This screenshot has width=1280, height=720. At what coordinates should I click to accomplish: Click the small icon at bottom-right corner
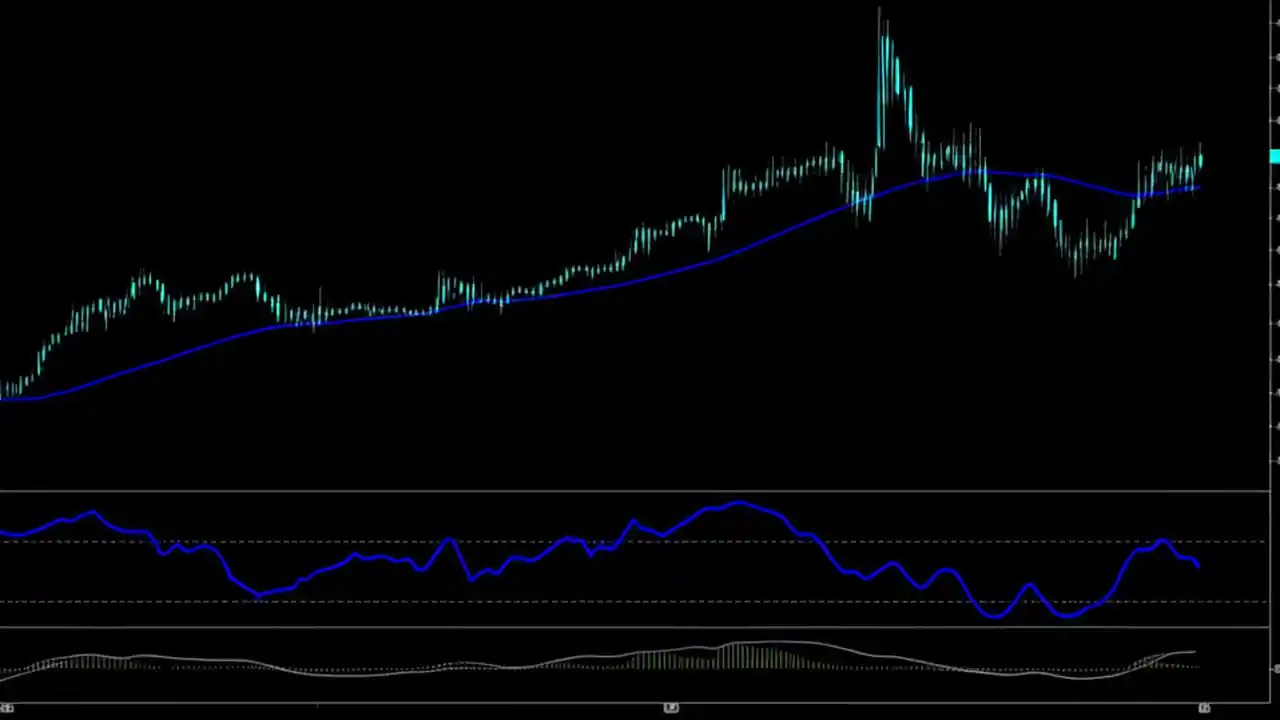[1206, 707]
